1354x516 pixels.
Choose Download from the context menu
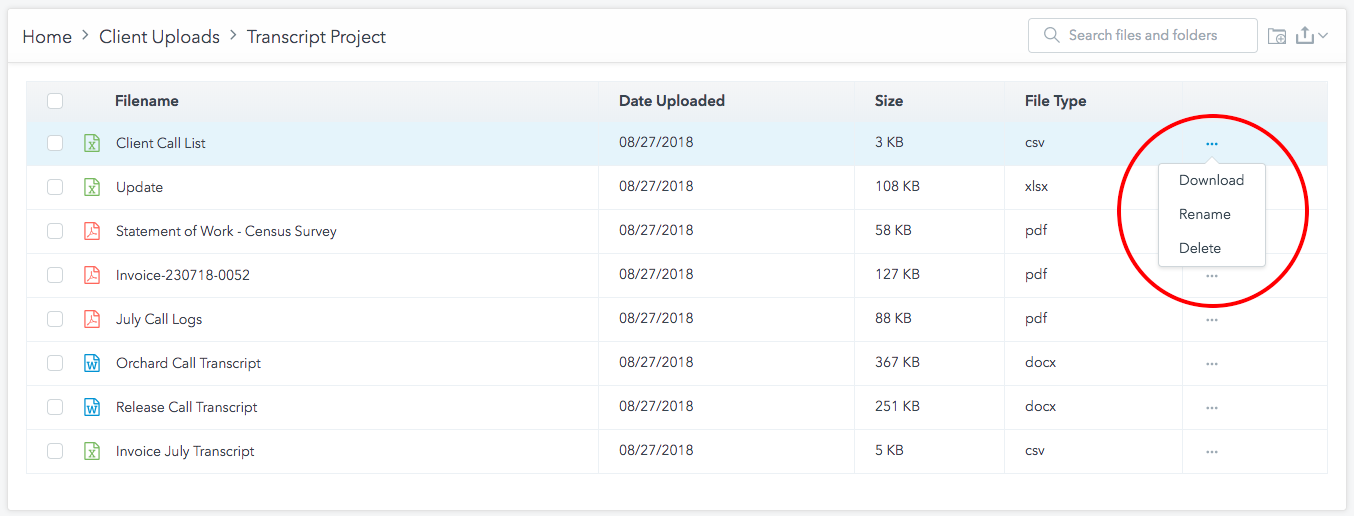click(x=1211, y=180)
